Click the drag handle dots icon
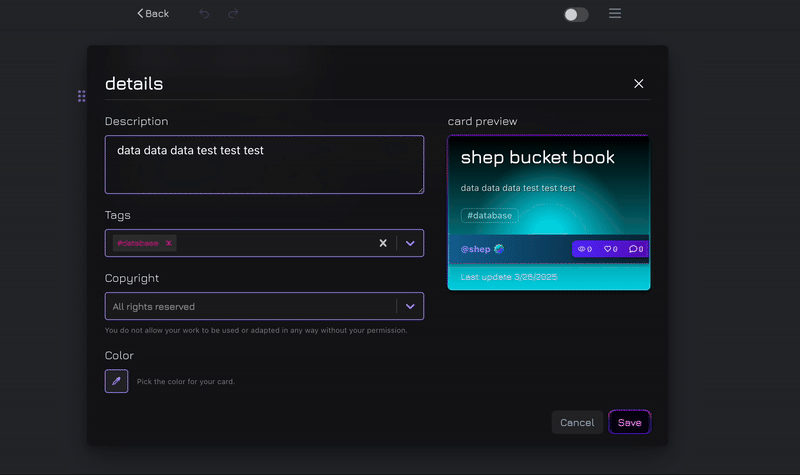 click(x=81, y=96)
